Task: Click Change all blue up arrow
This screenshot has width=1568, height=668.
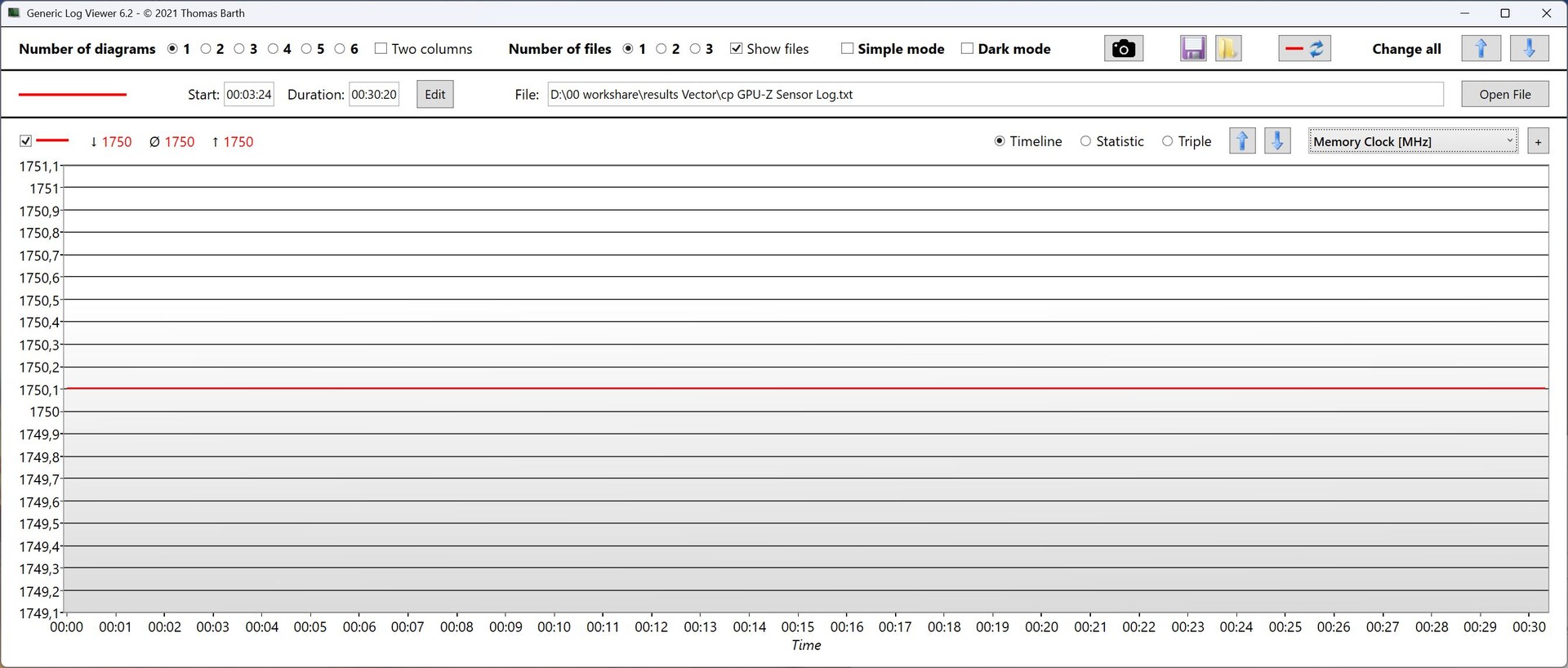Action: tap(1481, 49)
